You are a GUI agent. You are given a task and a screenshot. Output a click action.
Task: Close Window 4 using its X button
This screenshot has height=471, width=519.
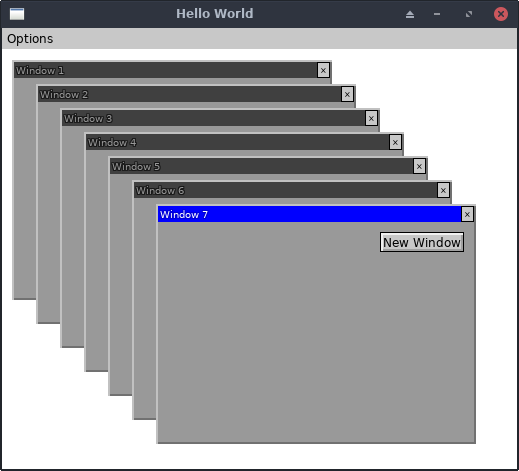click(395, 142)
